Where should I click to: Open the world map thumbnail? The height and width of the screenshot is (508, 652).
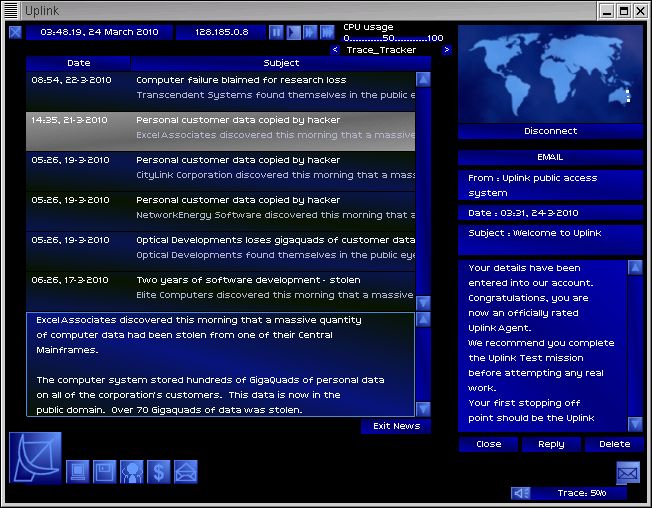pyautogui.click(x=550, y=74)
